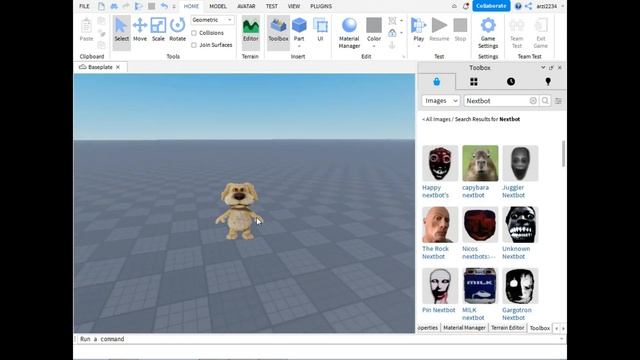Click the Toolbox search input field
The height and width of the screenshot is (360, 640).
pyautogui.click(x=496, y=101)
